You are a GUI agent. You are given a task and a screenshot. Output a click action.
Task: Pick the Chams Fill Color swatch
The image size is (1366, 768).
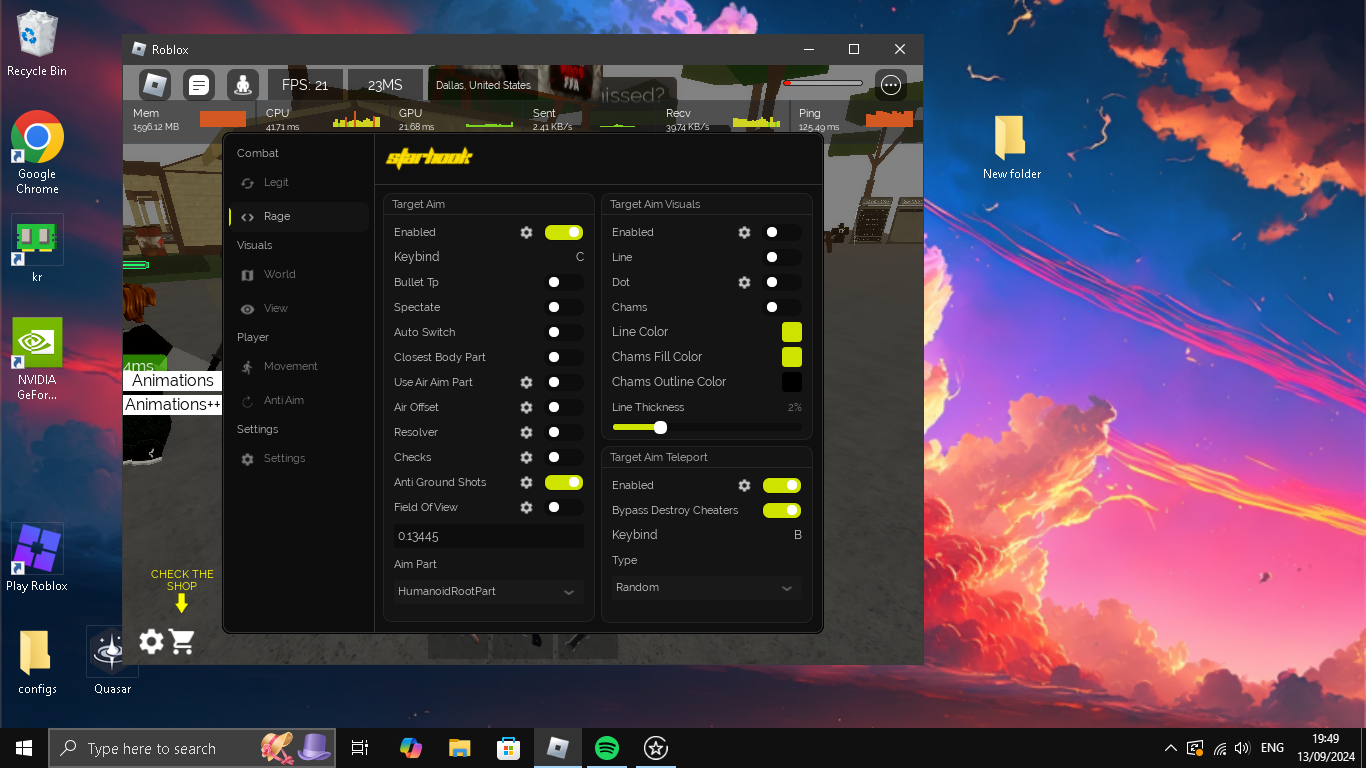(x=792, y=357)
